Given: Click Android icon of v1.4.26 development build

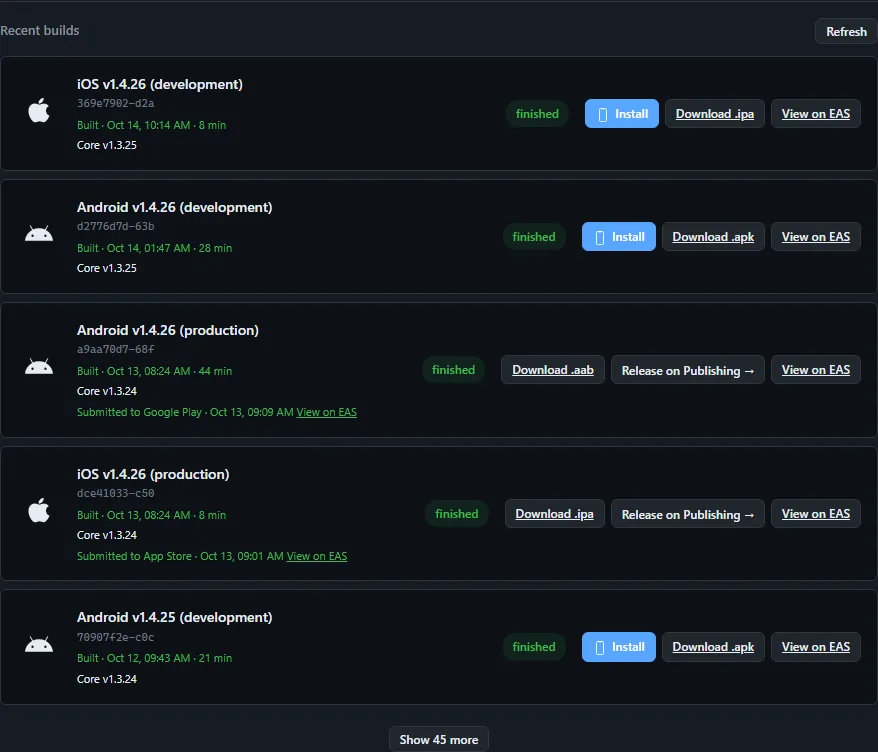Looking at the screenshot, I should click(39, 233).
